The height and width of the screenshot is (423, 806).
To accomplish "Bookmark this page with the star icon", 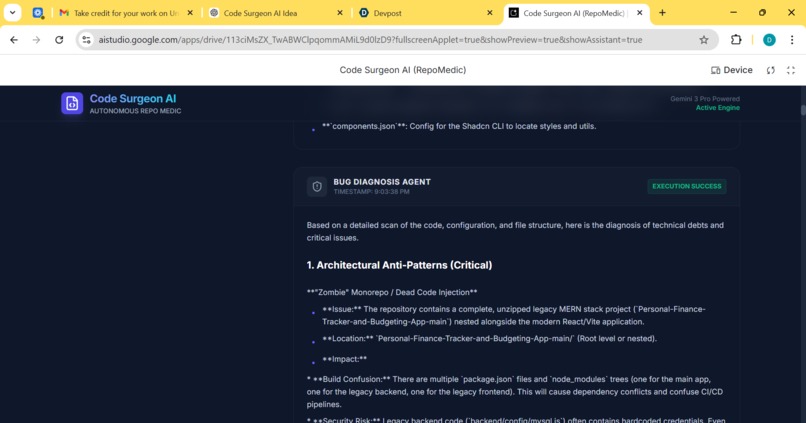I will tap(704, 40).
